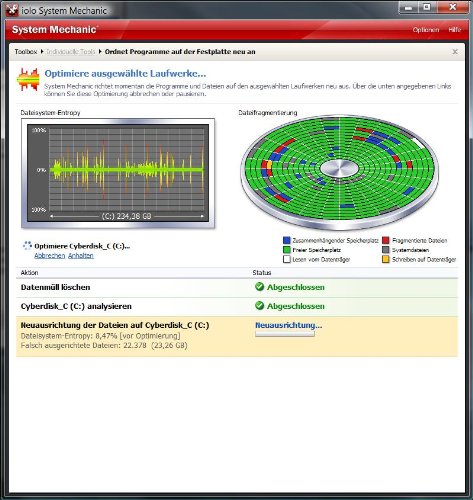Click the disk fragmentation map graphic
The width and height of the screenshot is (473, 500).
340,173
